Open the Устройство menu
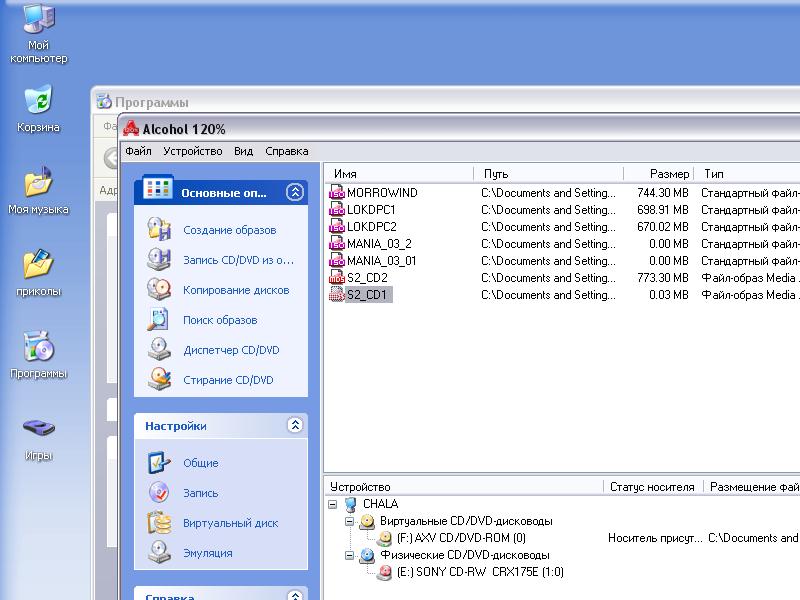Image resolution: width=800 pixels, height=600 pixels. coord(192,151)
